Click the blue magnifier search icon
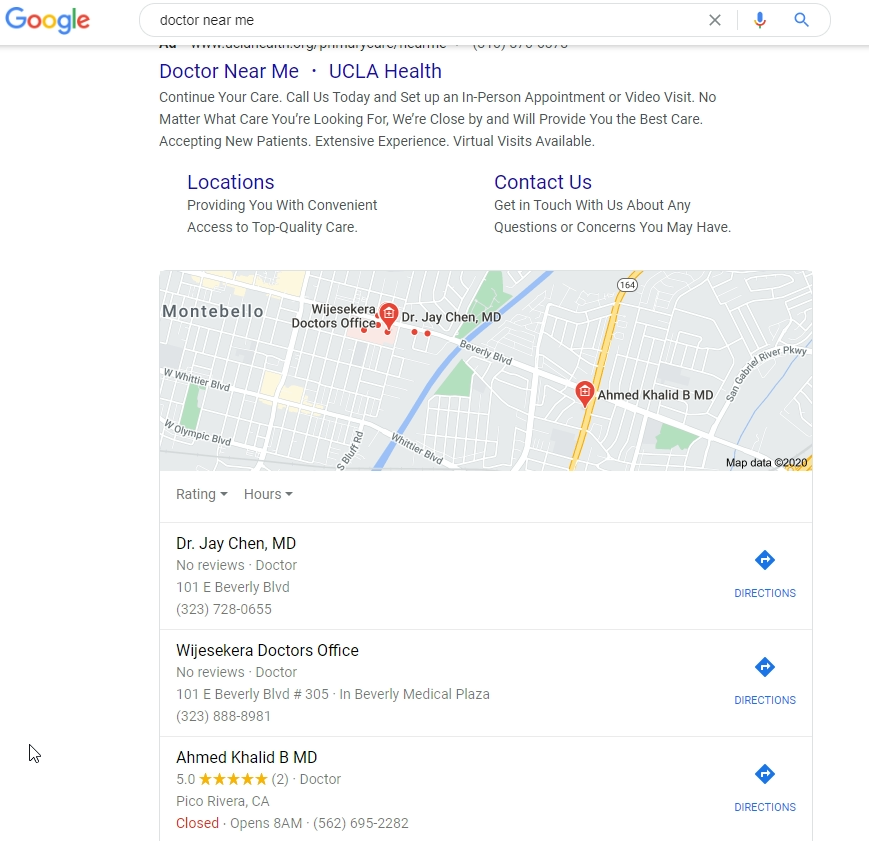 pos(801,20)
